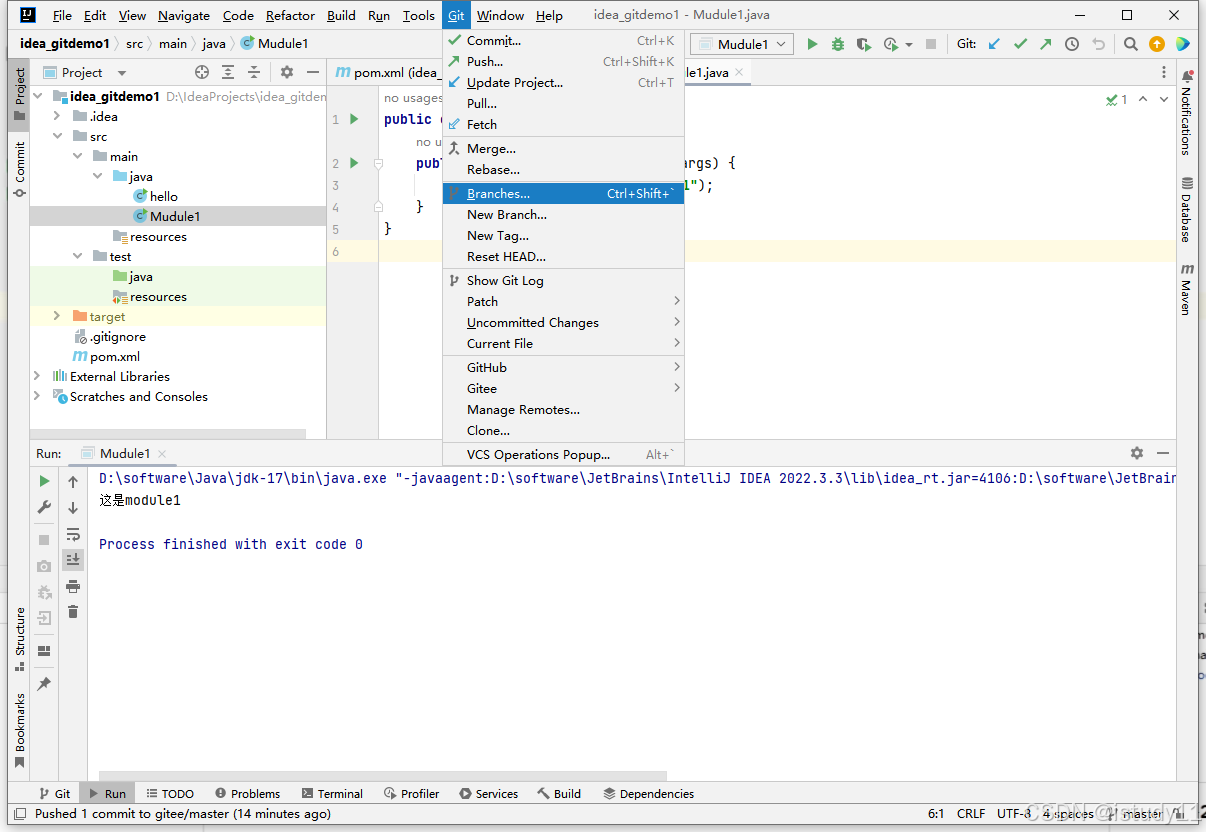Click the up-arrow stack trace icon
Screen dimensions: 1206x832
click(x=73, y=481)
